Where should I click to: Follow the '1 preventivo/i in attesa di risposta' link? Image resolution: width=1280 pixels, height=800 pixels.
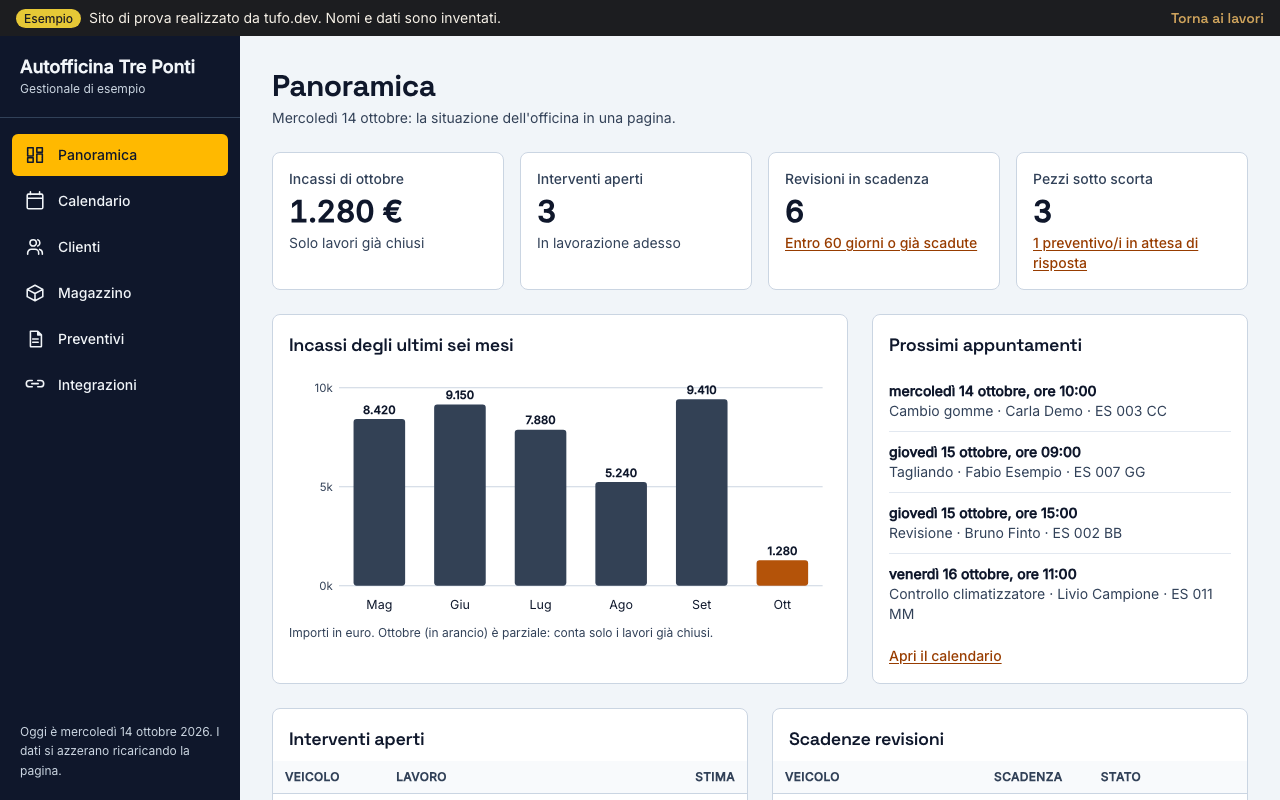coord(1115,253)
